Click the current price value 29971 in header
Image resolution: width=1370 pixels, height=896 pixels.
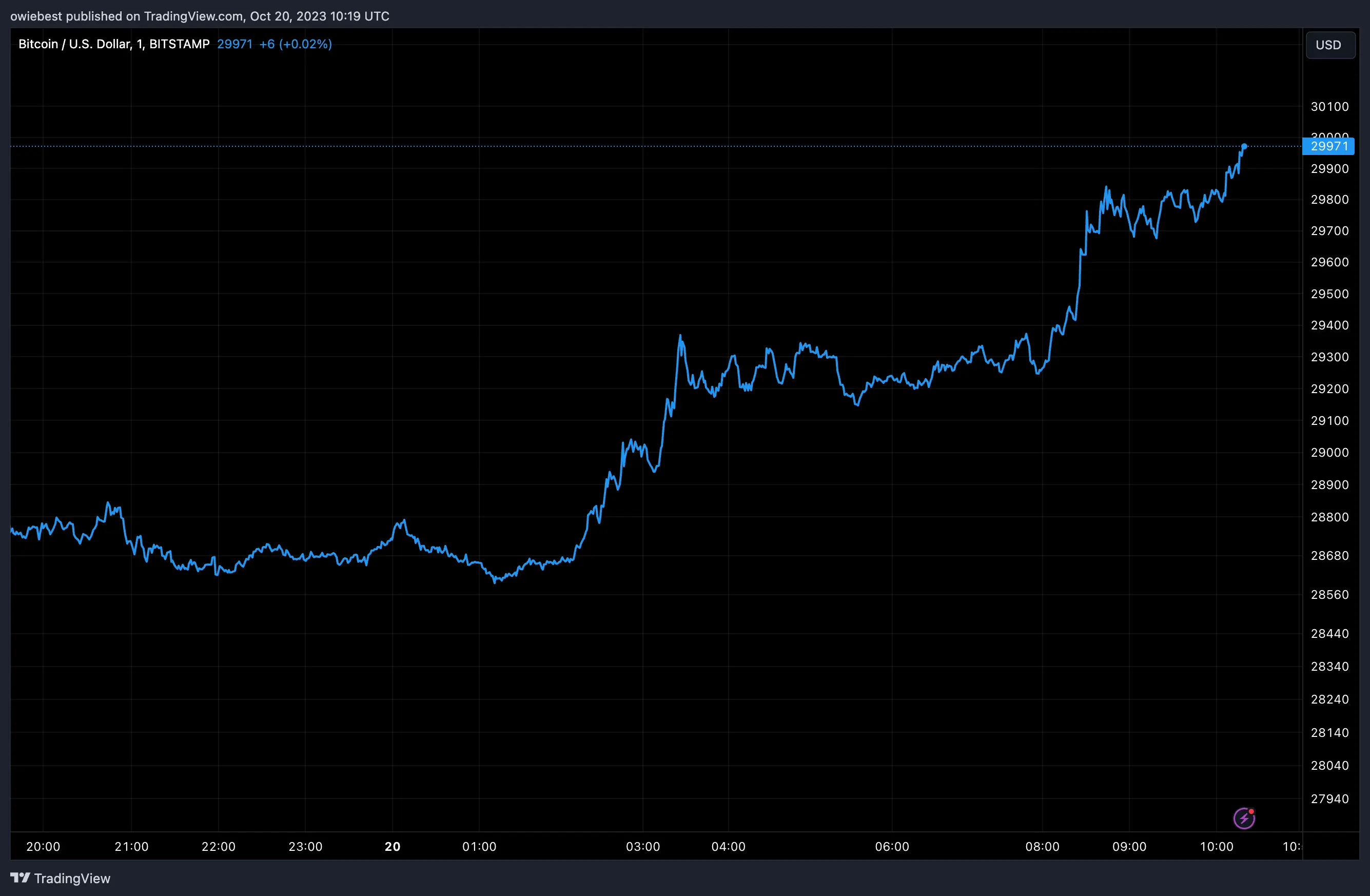(x=234, y=44)
